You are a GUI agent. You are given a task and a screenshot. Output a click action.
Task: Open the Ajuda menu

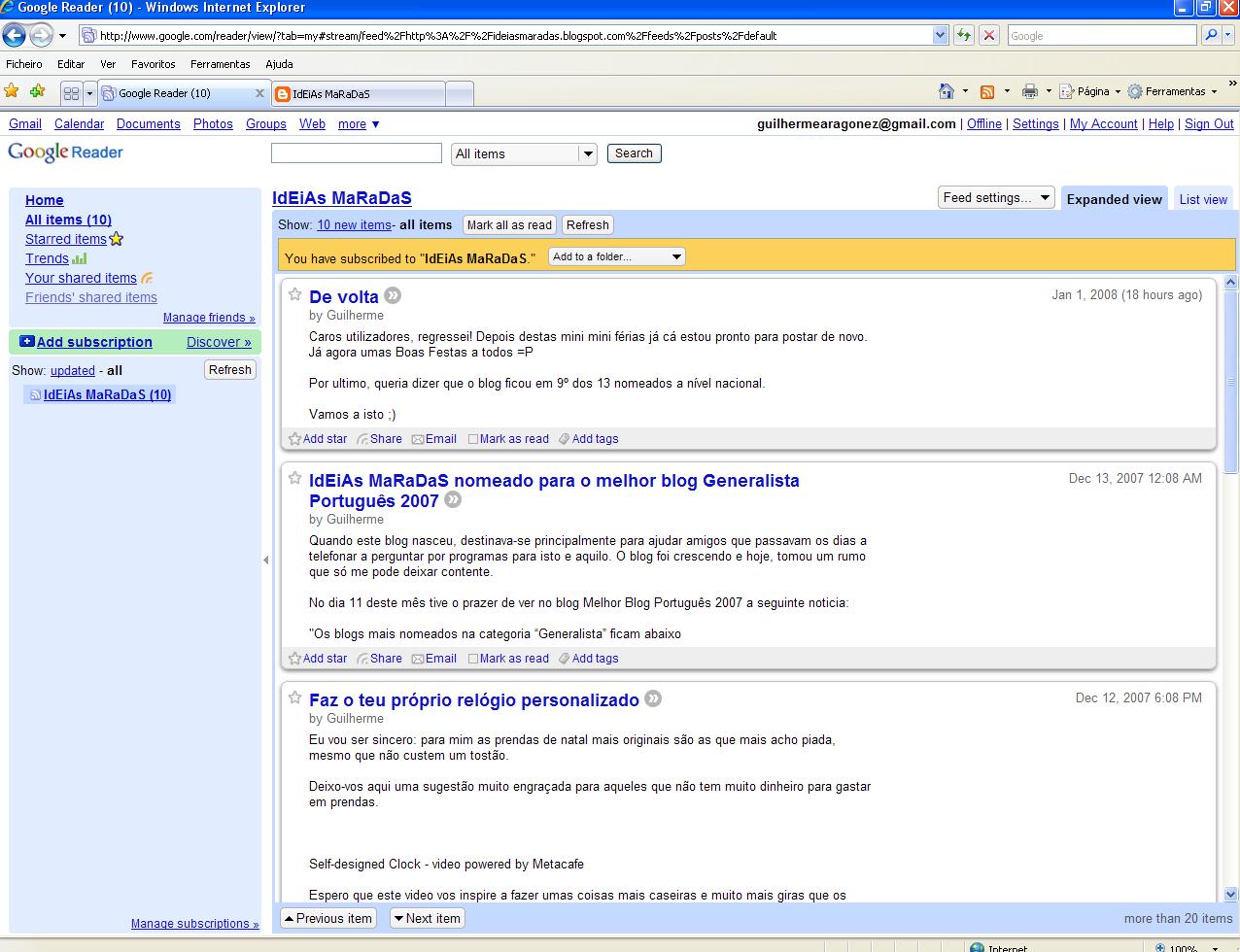[279, 64]
